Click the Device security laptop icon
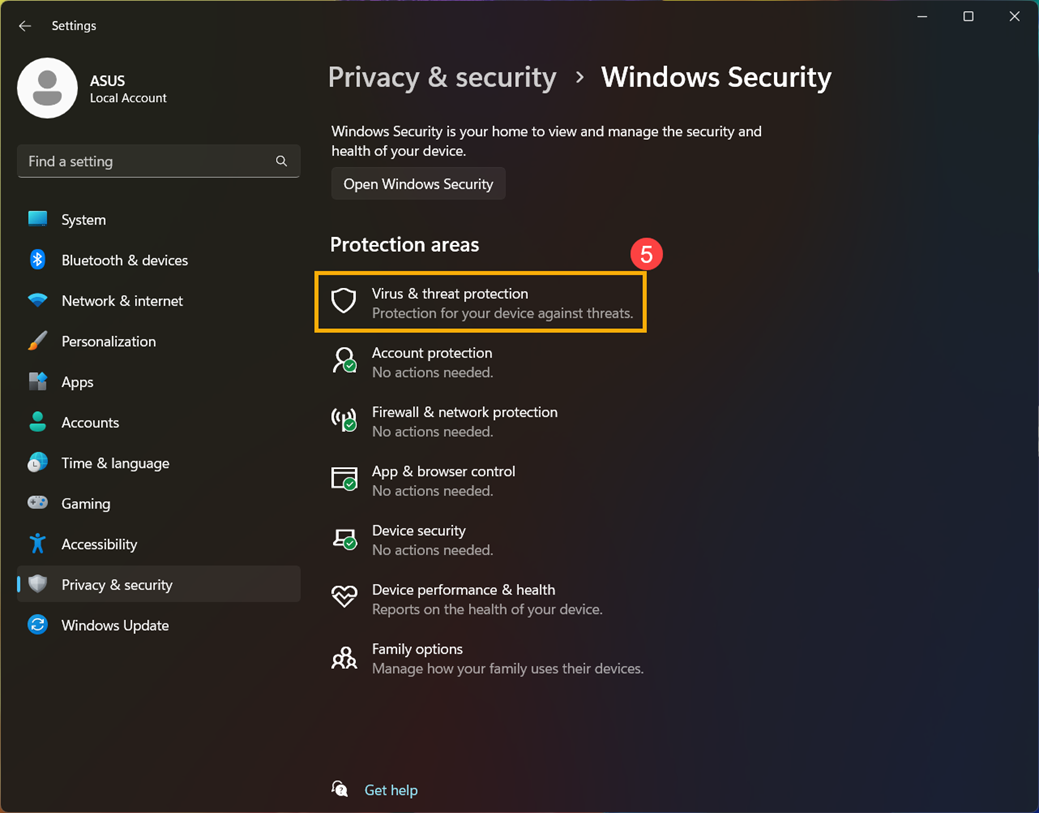 coord(344,539)
